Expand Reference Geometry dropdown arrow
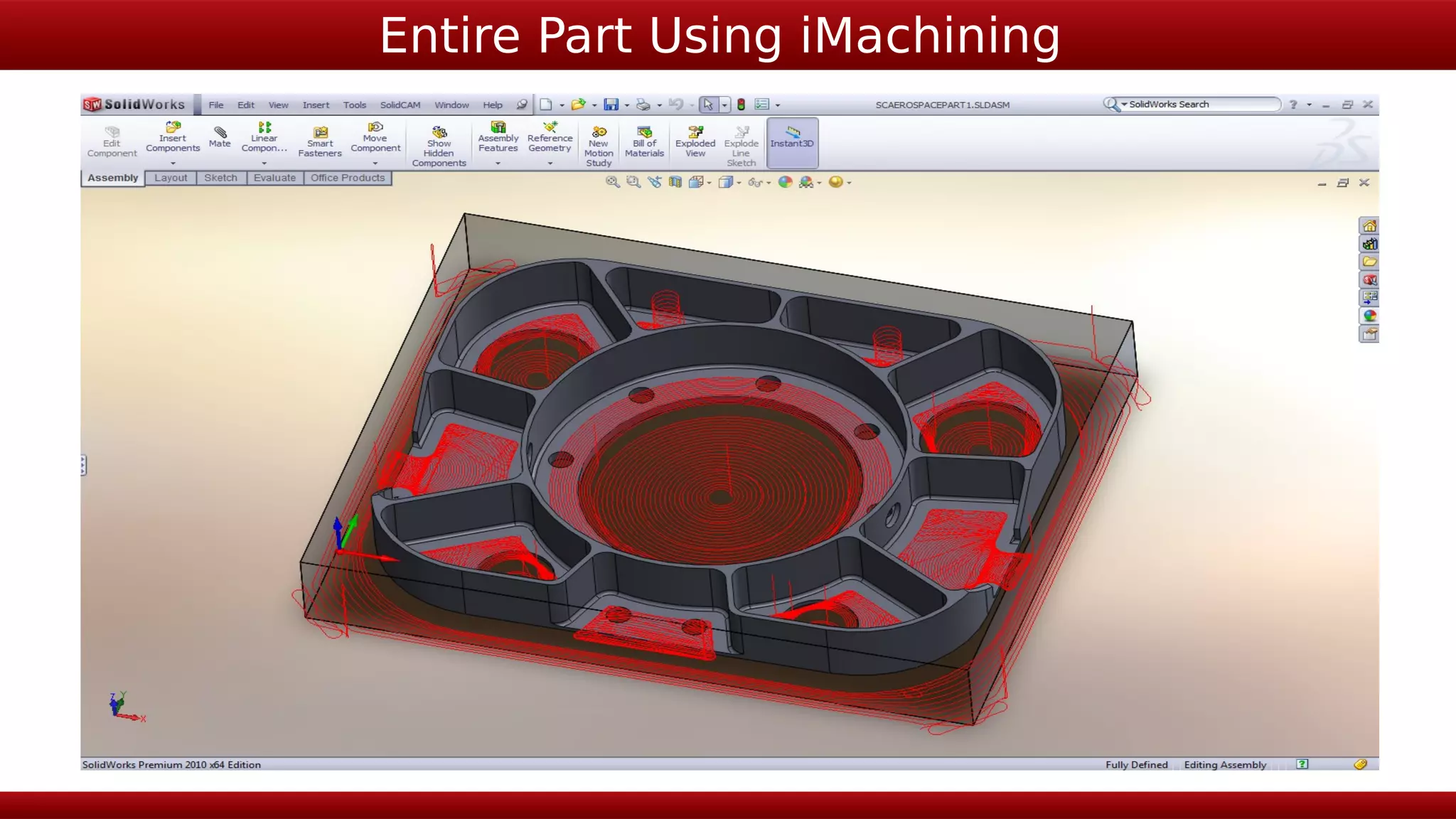The height and width of the screenshot is (819, 1456). click(x=550, y=164)
